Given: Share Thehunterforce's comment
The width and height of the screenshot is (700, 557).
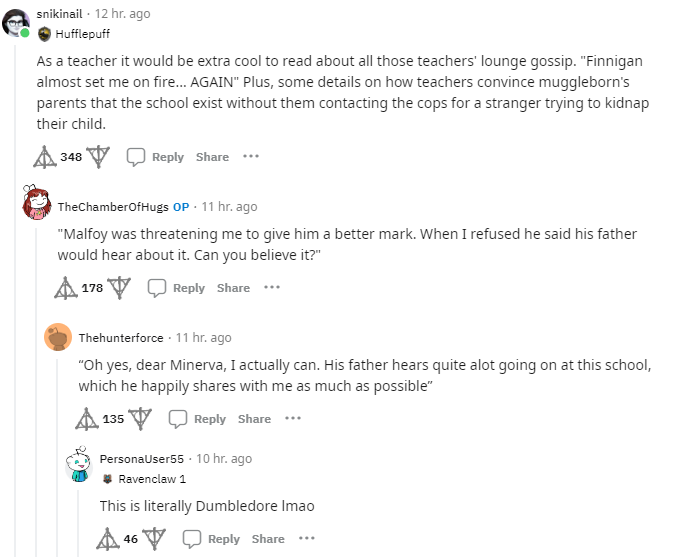Looking at the screenshot, I should click(x=254, y=419).
